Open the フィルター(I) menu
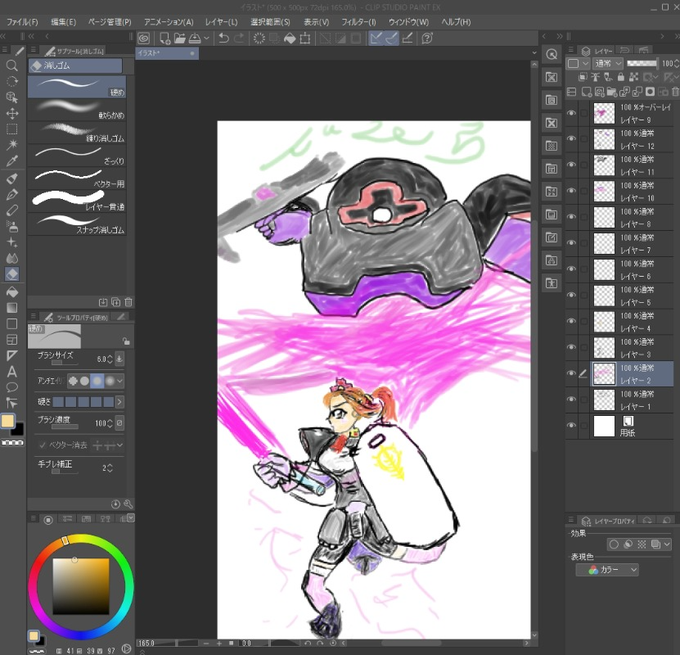The image size is (680, 655). (x=359, y=22)
